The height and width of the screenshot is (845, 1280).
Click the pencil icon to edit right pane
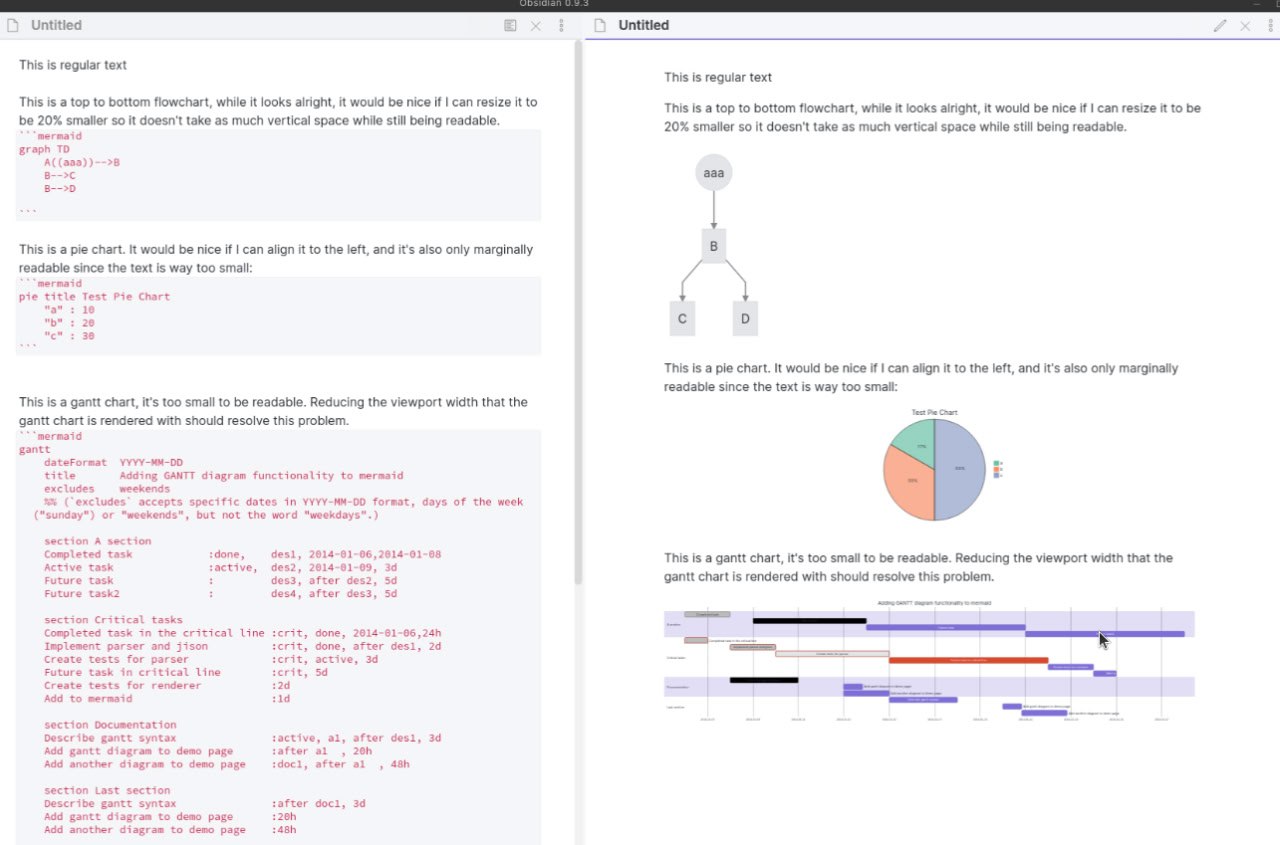point(1219,26)
